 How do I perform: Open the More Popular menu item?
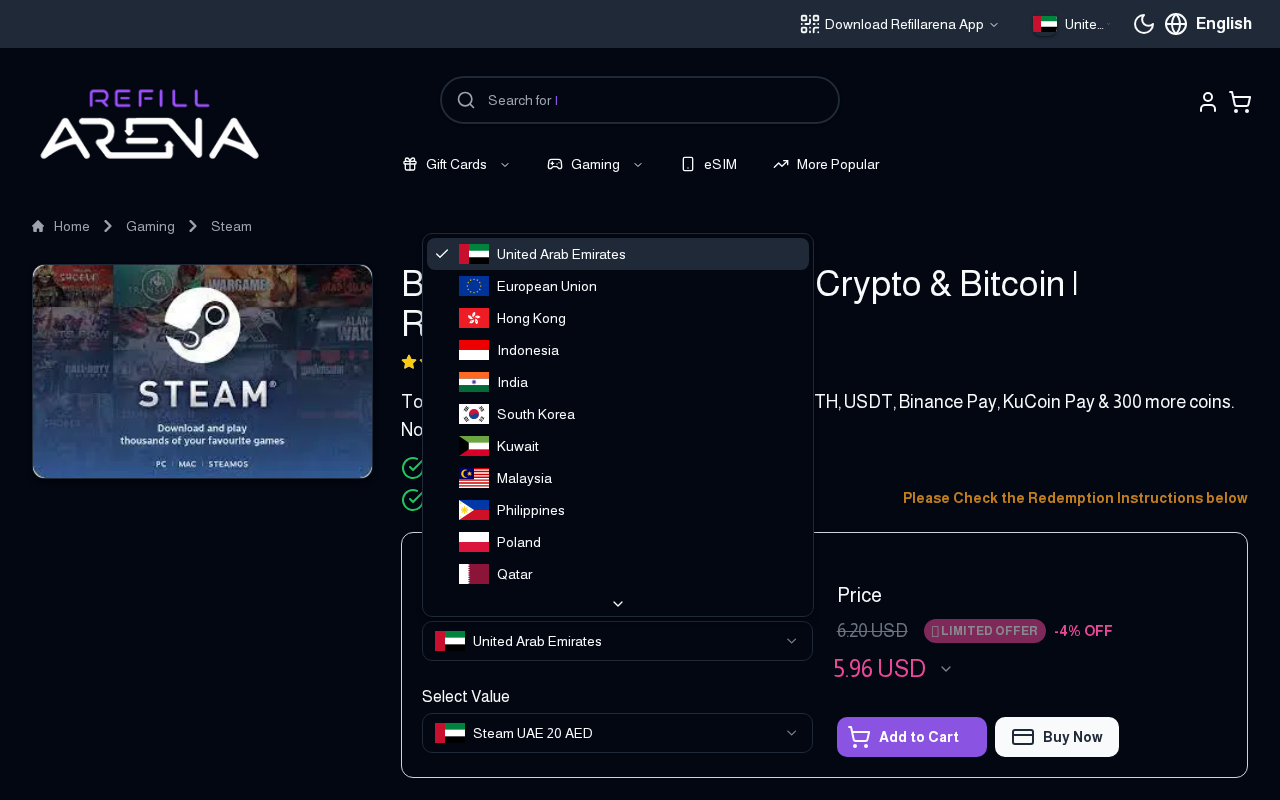click(x=826, y=164)
